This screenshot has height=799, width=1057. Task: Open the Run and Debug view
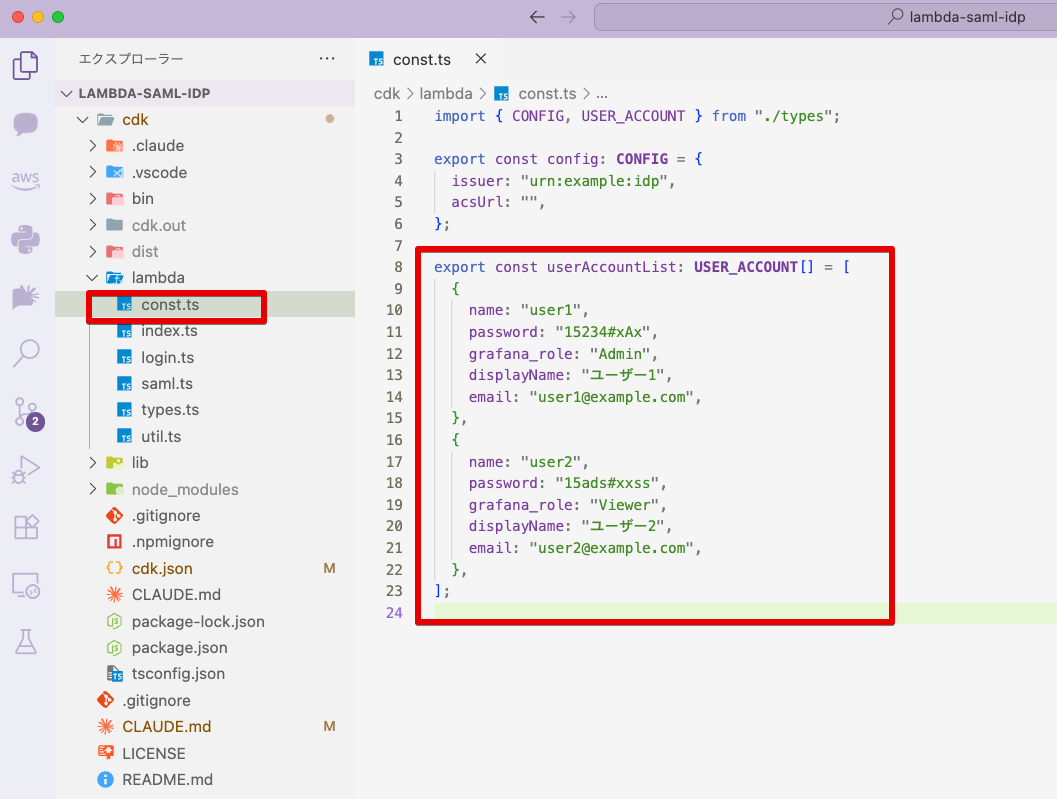pos(26,468)
